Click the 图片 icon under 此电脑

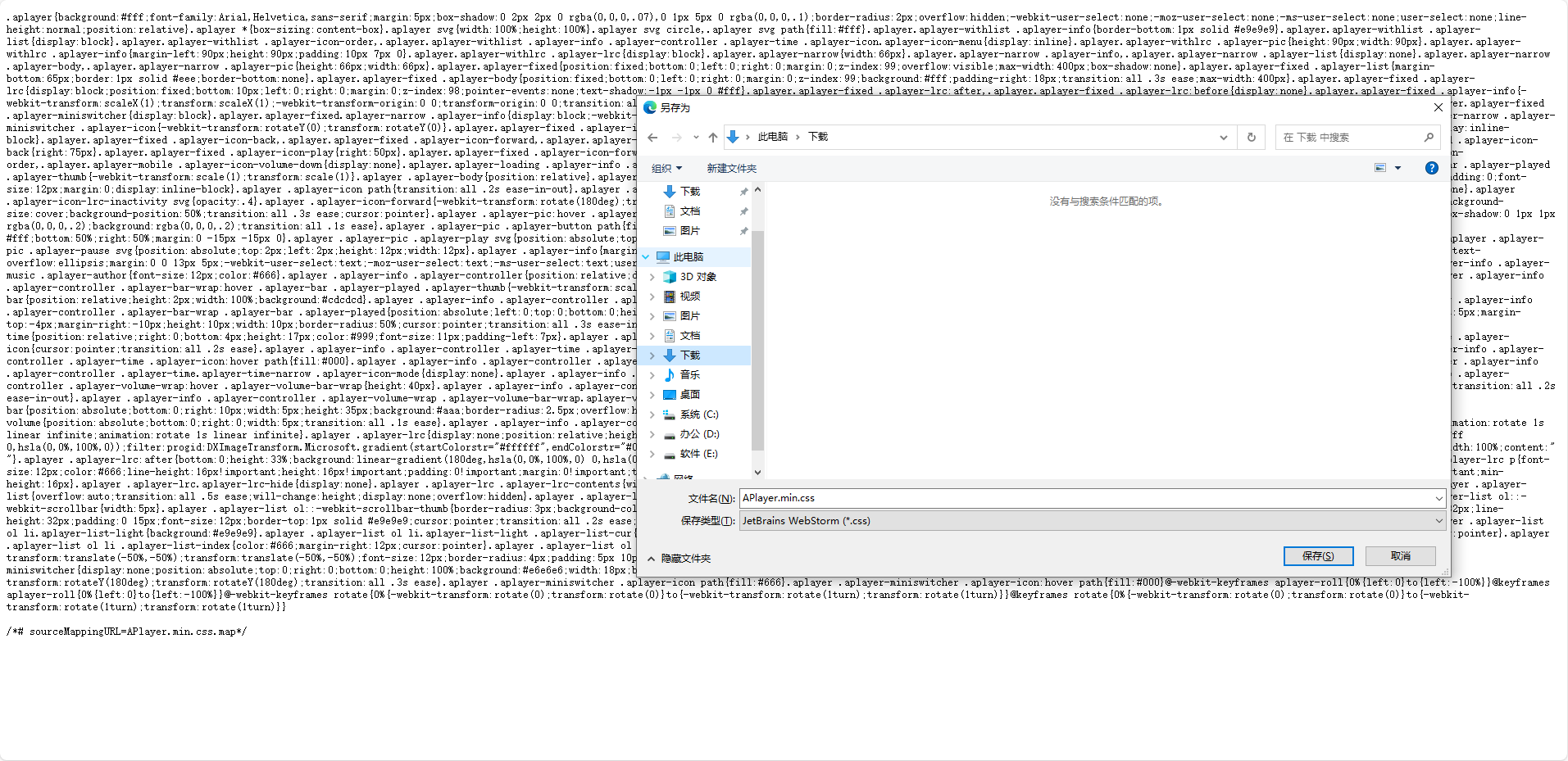(x=670, y=316)
